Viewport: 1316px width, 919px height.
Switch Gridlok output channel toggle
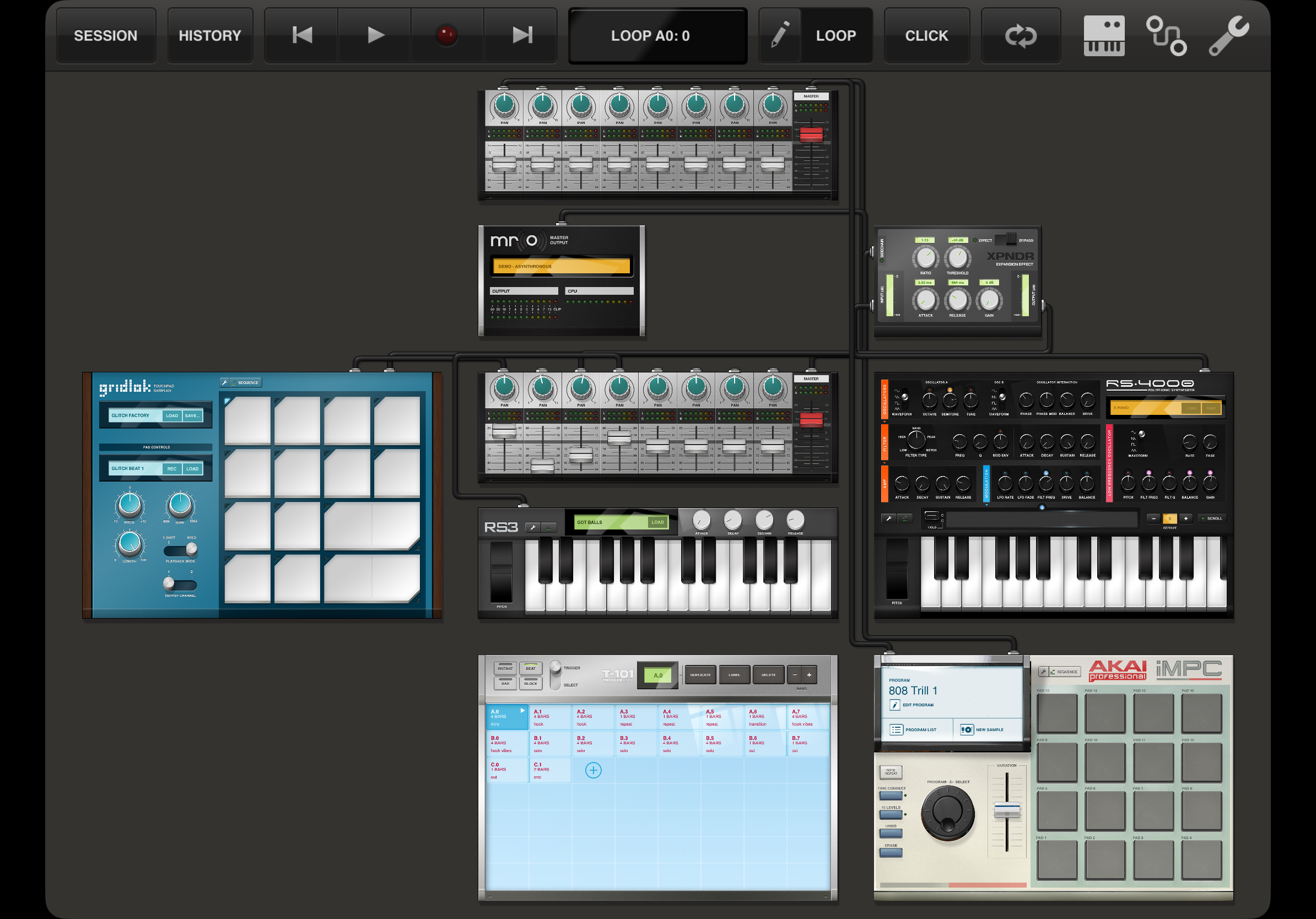(x=181, y=585)
